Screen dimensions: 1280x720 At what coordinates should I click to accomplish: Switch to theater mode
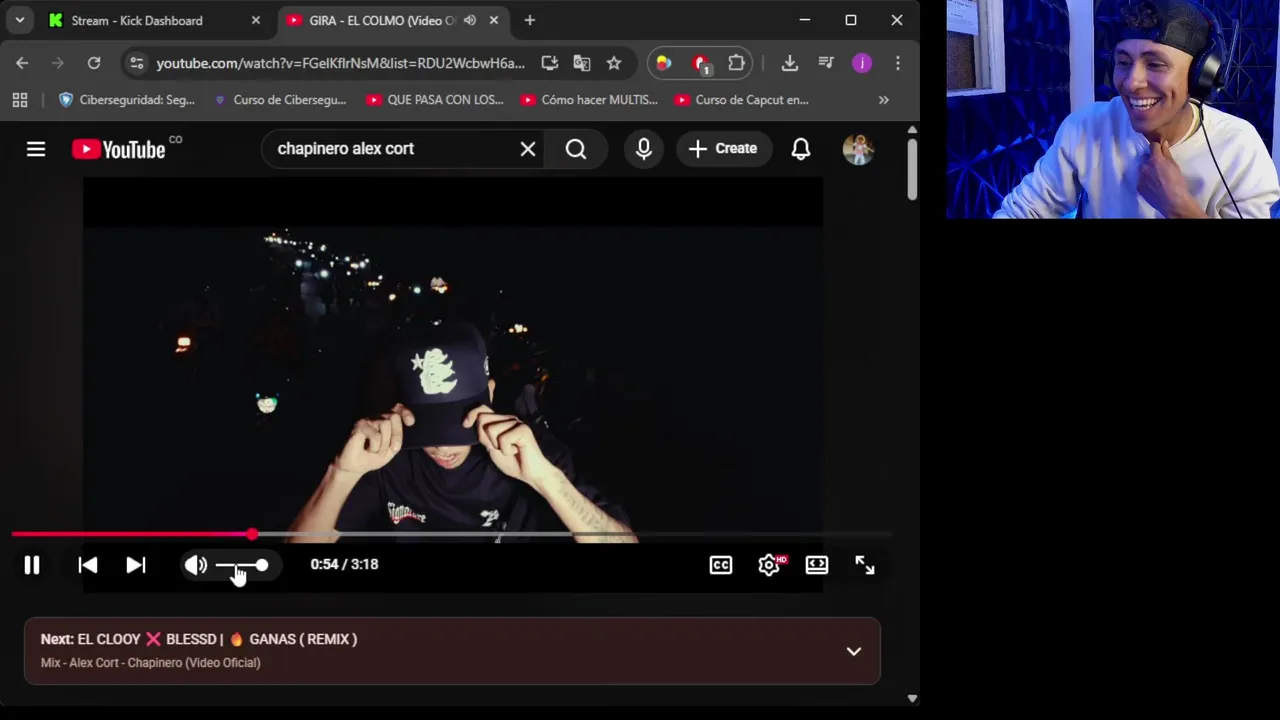tap(817, 565)
